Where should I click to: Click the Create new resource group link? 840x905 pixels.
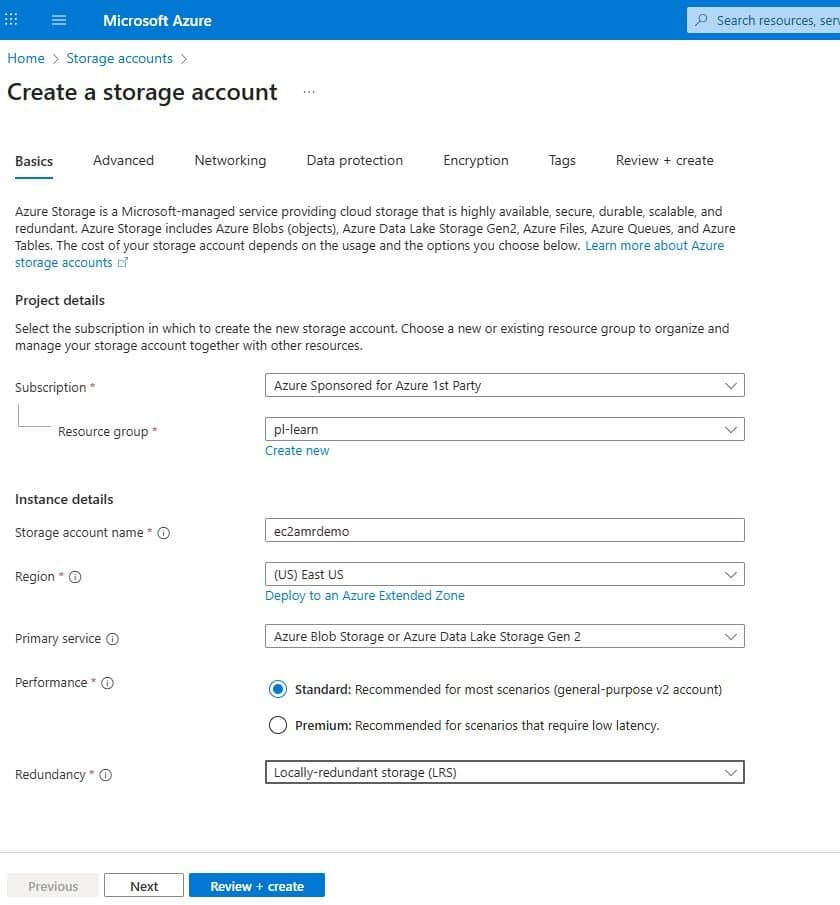click(297, 450)
